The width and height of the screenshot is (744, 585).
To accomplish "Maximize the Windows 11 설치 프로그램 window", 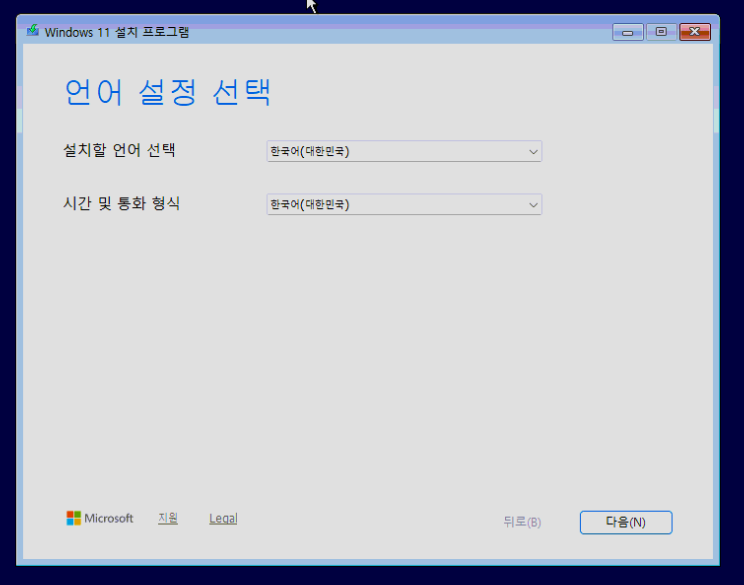I will point(661,32).
